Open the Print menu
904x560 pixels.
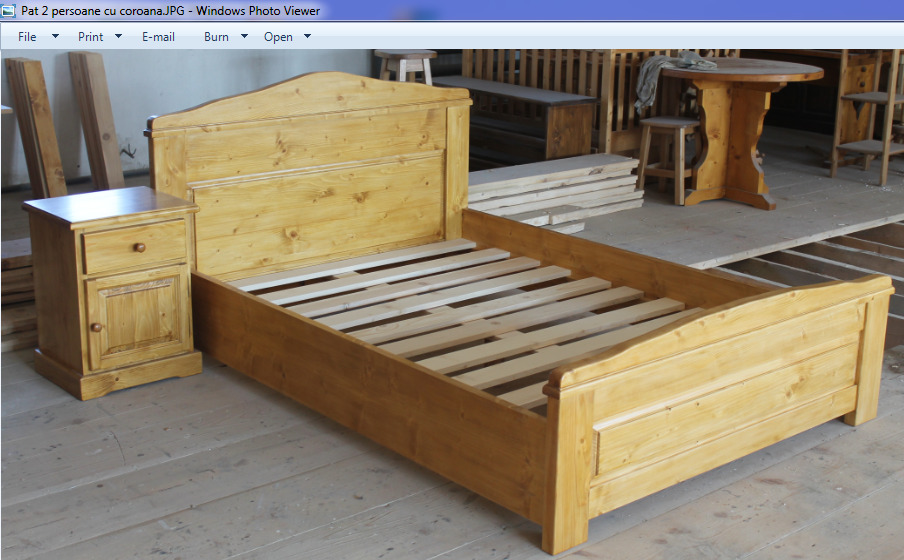tap(91, 37)
